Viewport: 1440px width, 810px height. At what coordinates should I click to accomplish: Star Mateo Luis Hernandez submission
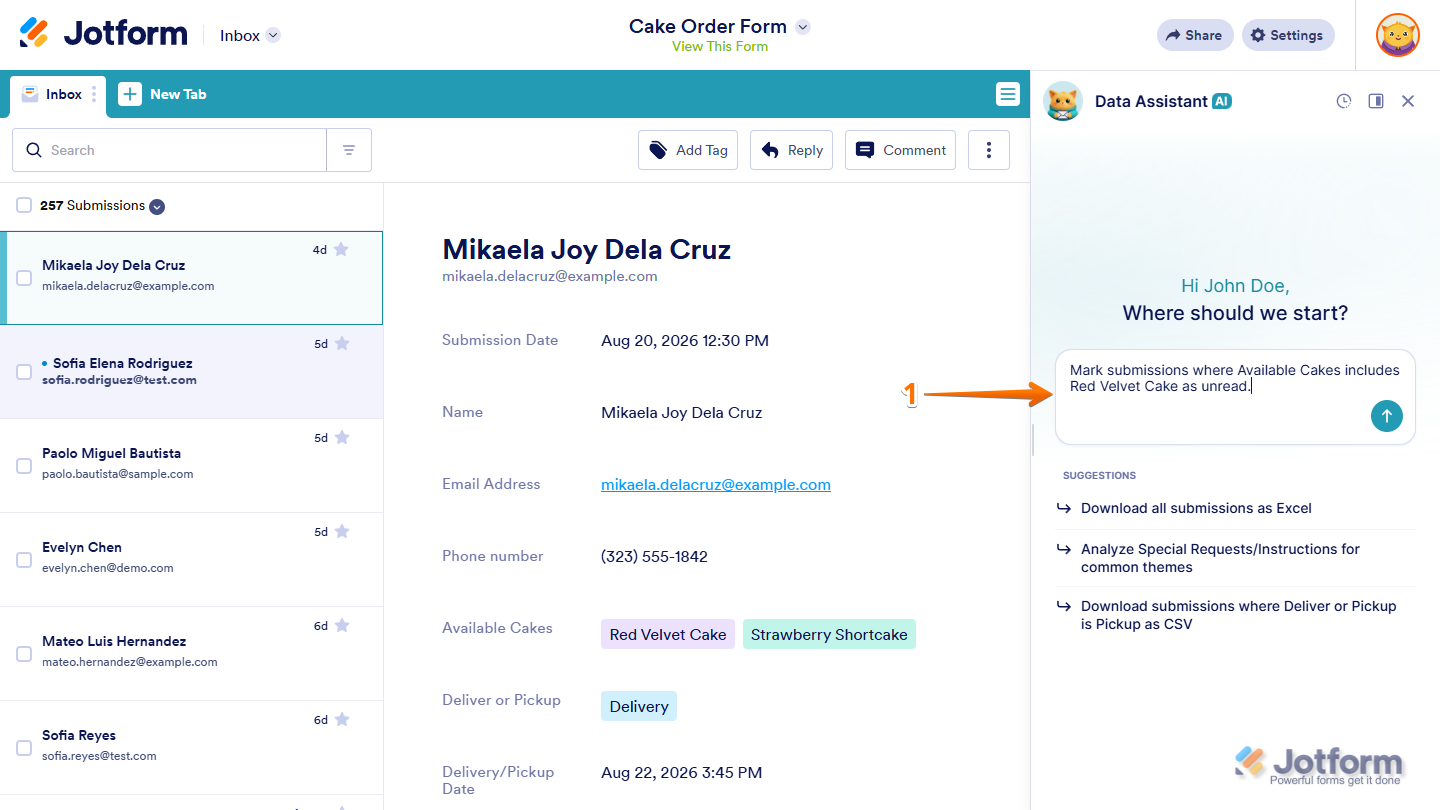coord(341,625)
